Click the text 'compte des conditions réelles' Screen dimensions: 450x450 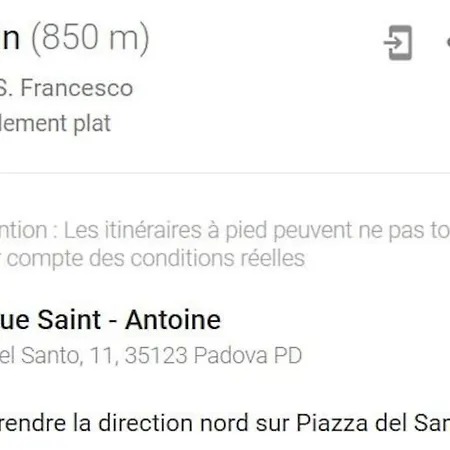[156, 258]
